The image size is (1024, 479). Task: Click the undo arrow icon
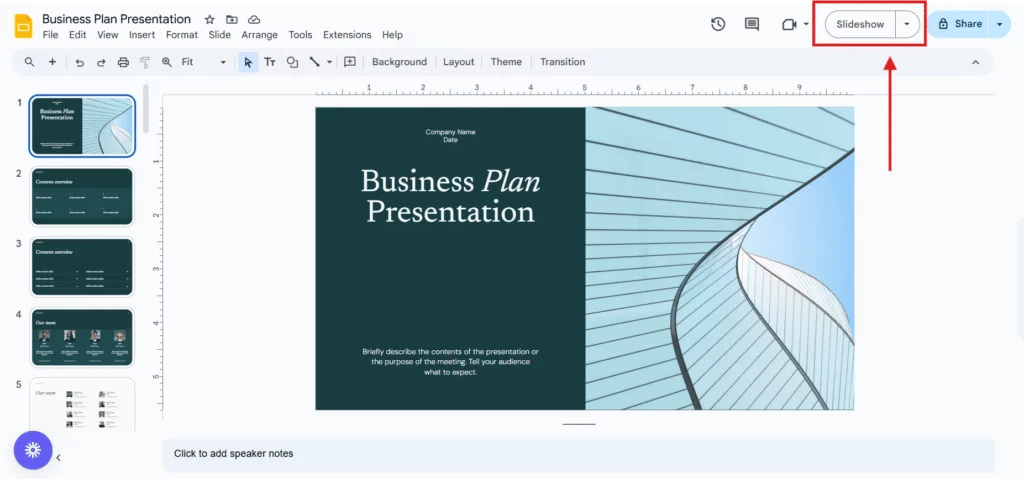[x=80, y=62]
